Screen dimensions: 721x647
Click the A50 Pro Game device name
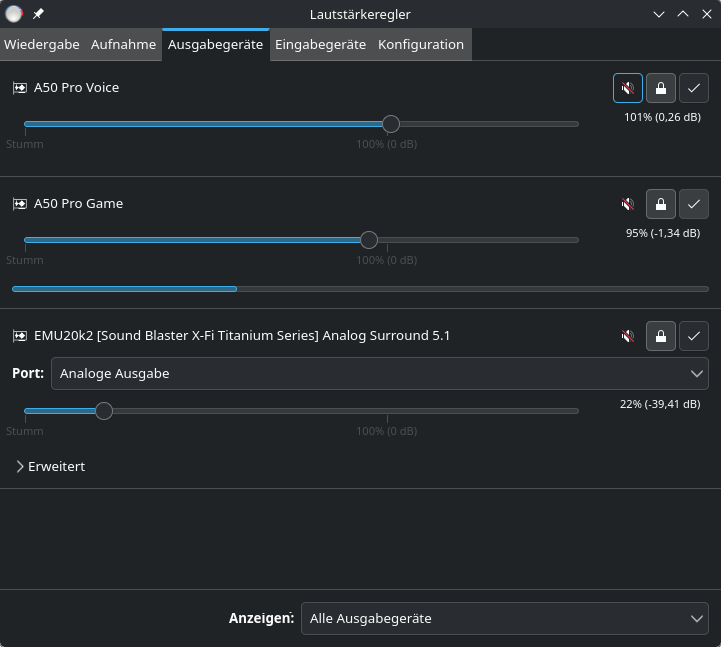tap(79, 204)
